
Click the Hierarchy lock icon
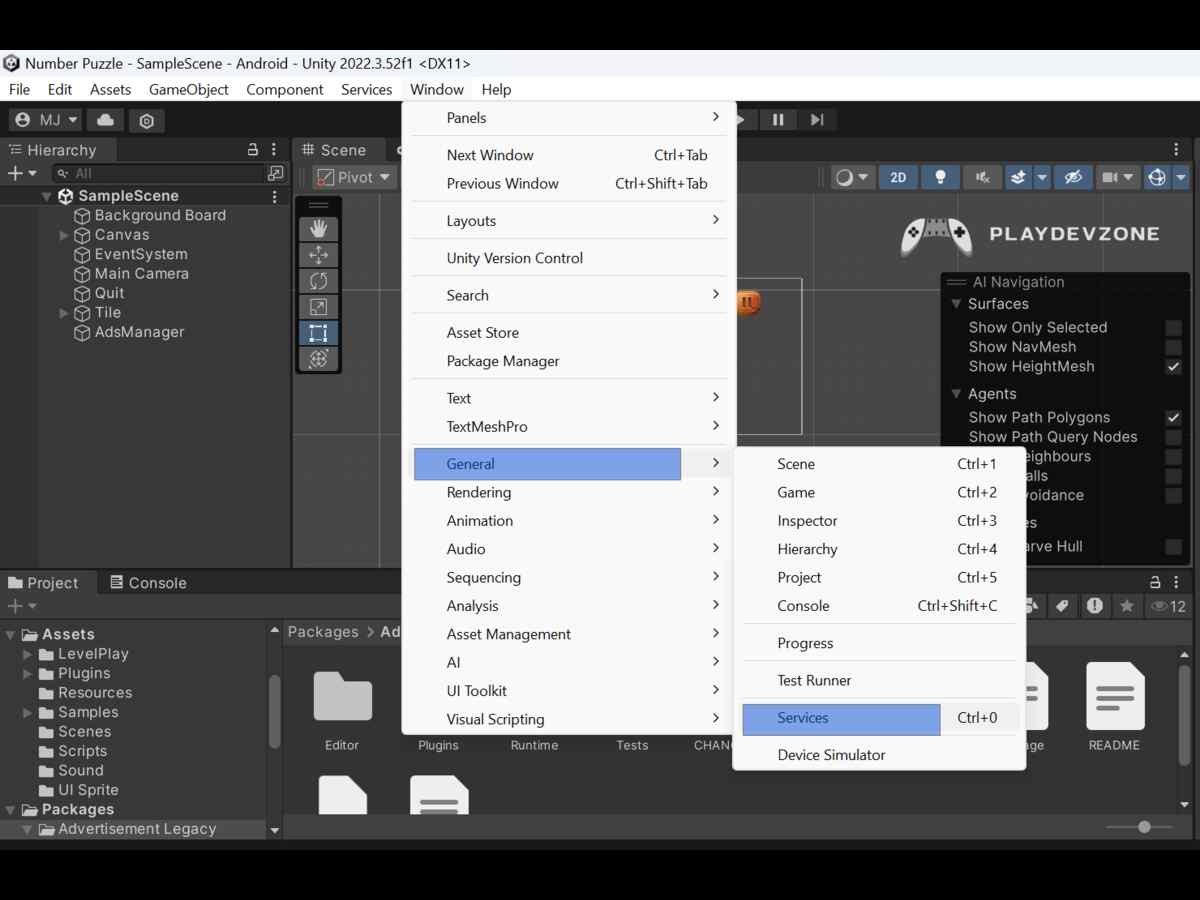pos(253,150)
